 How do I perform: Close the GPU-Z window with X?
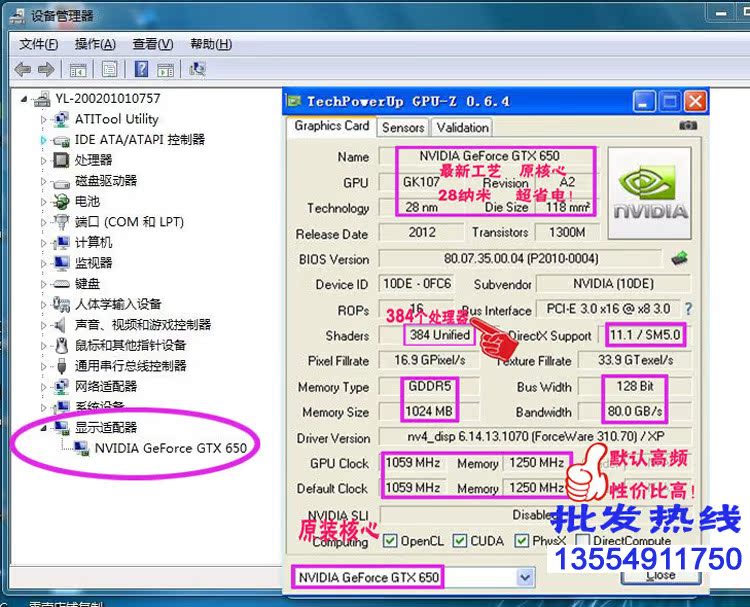[x=695, y=101]
